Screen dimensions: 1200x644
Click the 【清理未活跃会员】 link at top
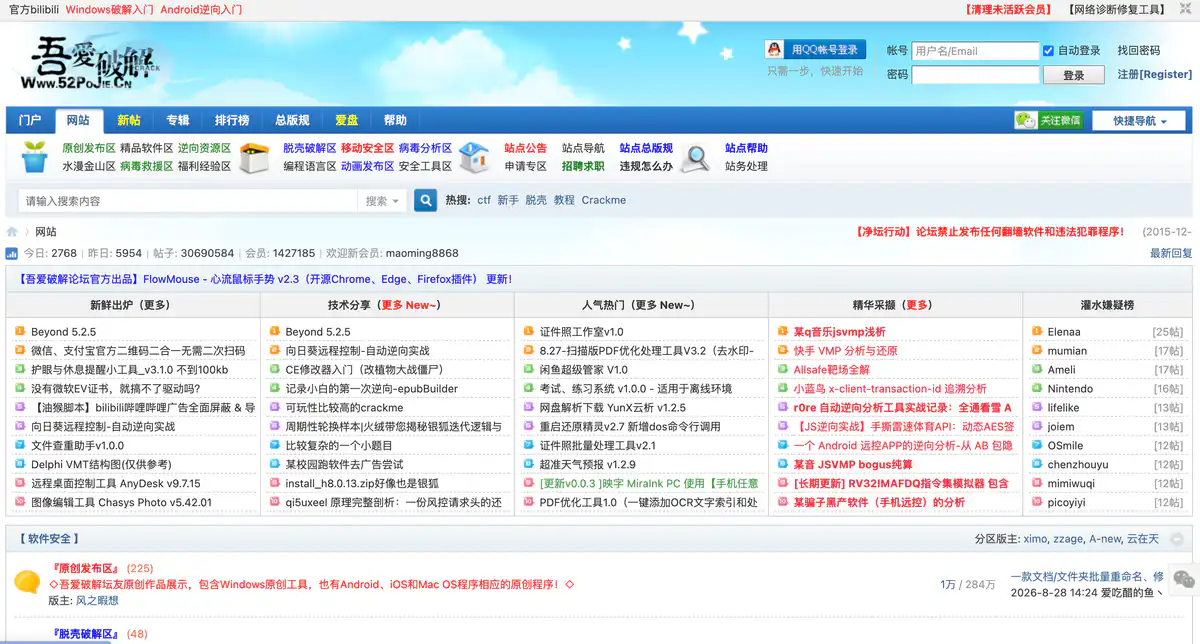[x=1009, y=9]
